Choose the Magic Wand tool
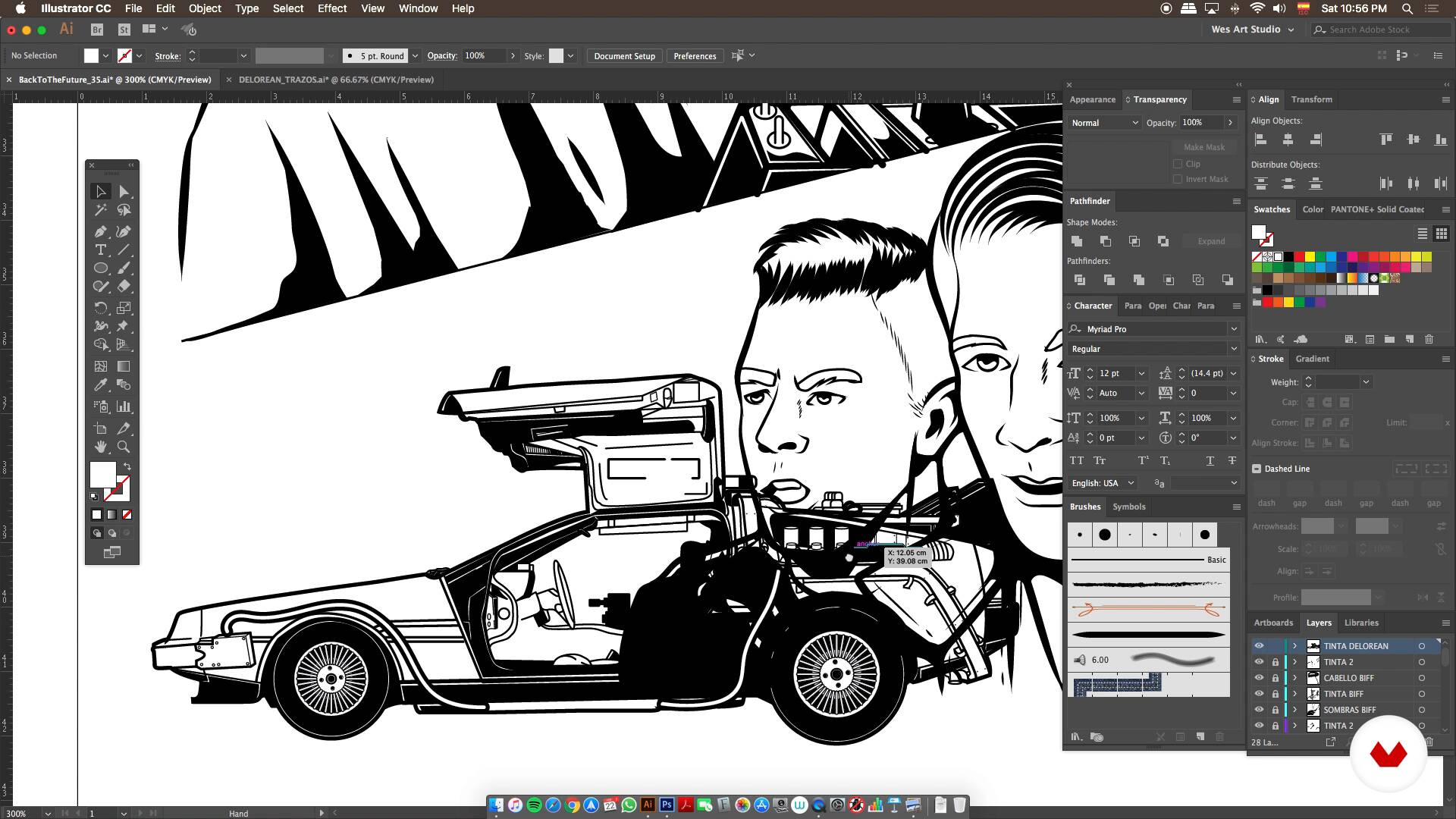The image size is (1456, 819). [100, 210]
